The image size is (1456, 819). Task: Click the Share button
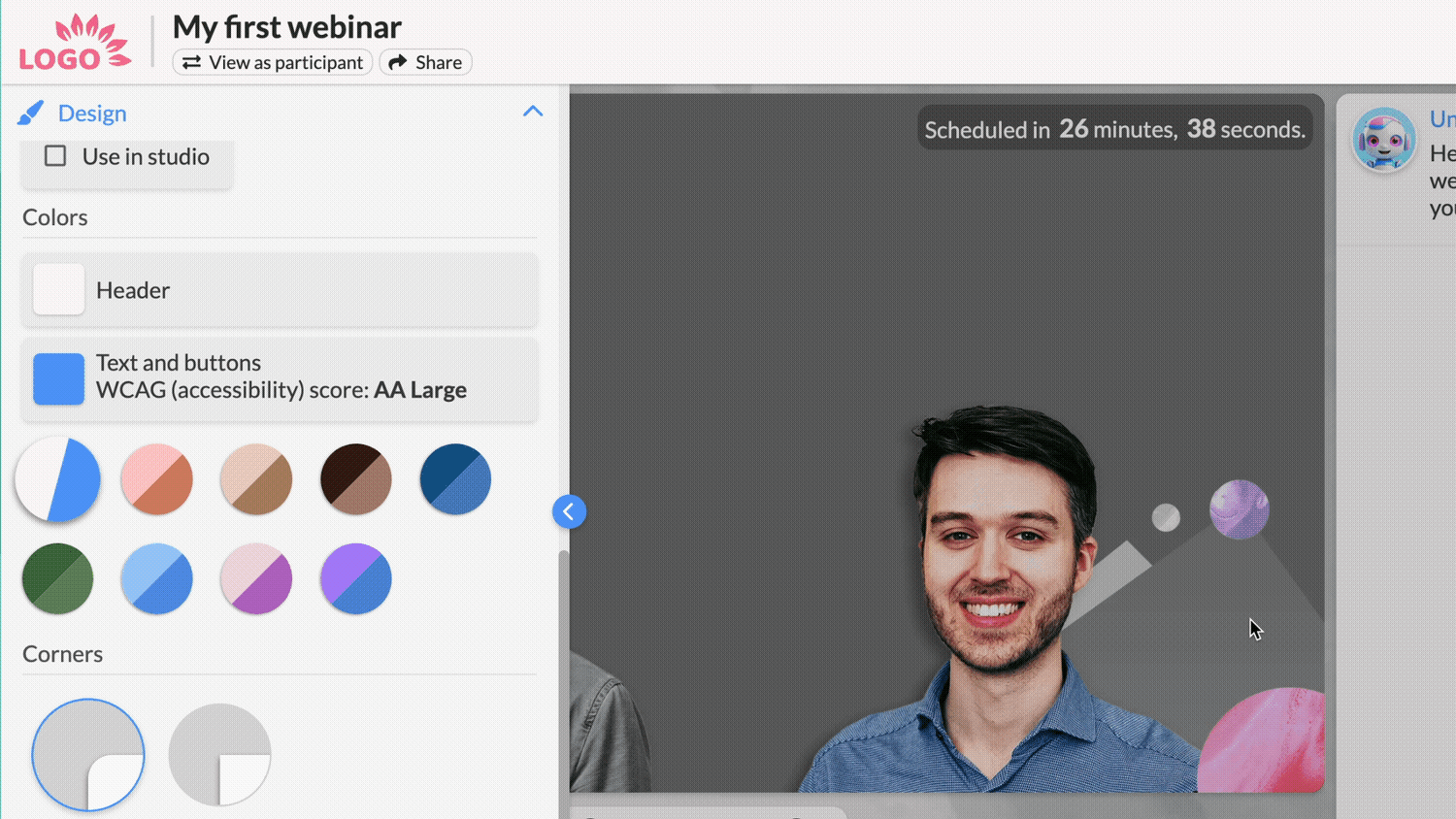tap(424, 62)
